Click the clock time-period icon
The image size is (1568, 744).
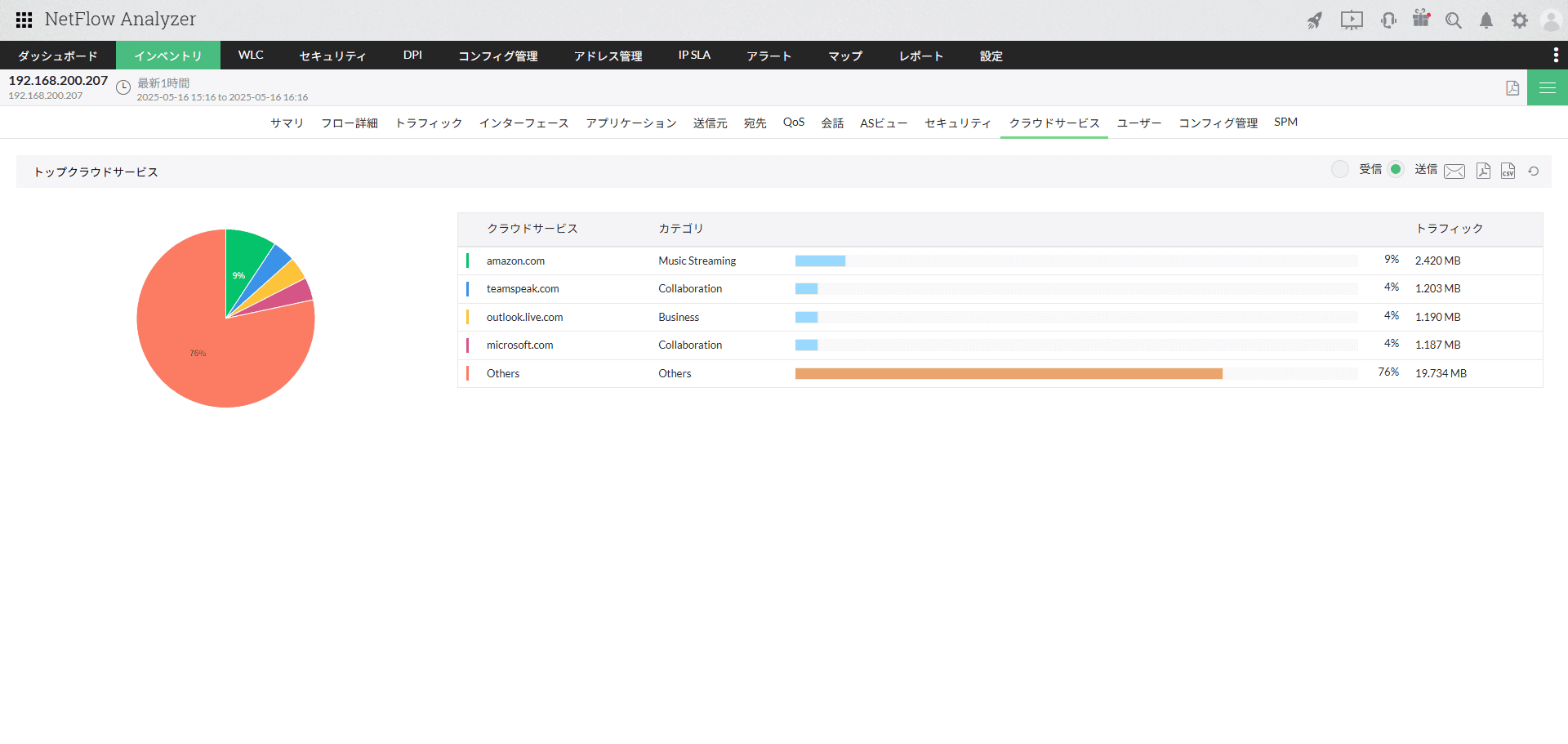pos(123,87)
